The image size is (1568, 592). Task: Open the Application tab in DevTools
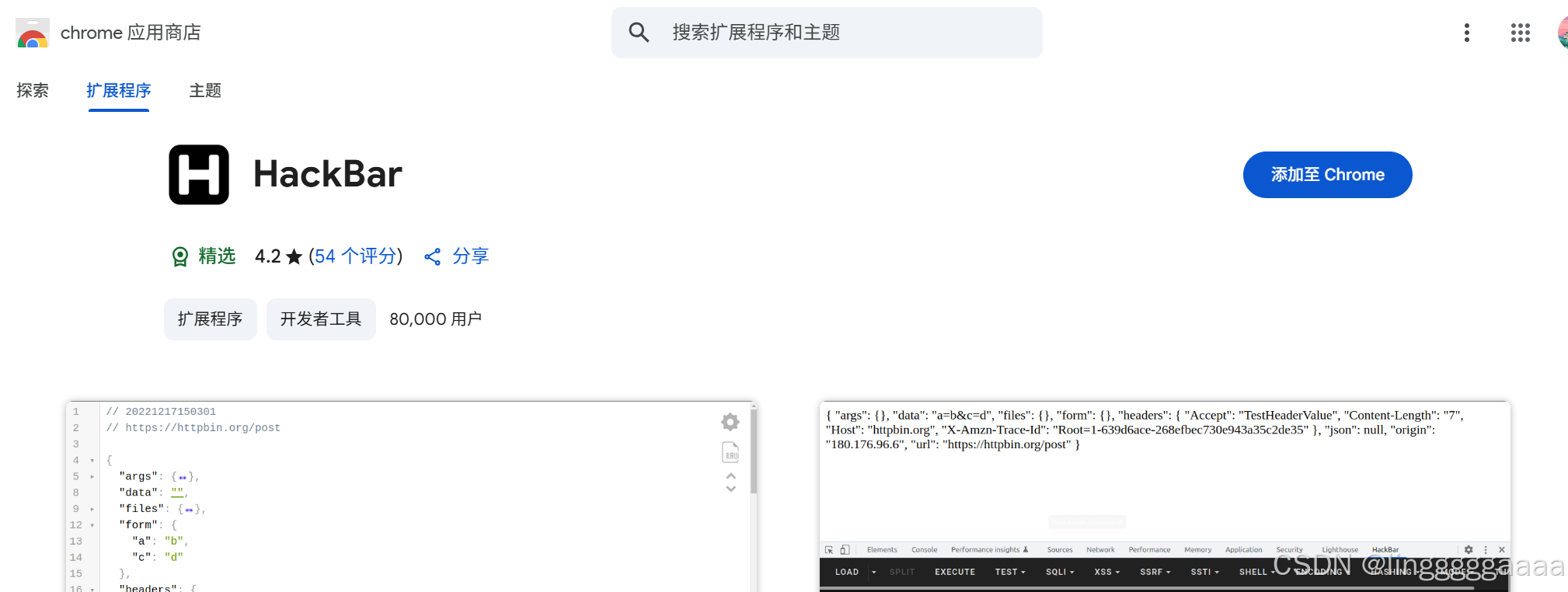tap(1244, 549)
